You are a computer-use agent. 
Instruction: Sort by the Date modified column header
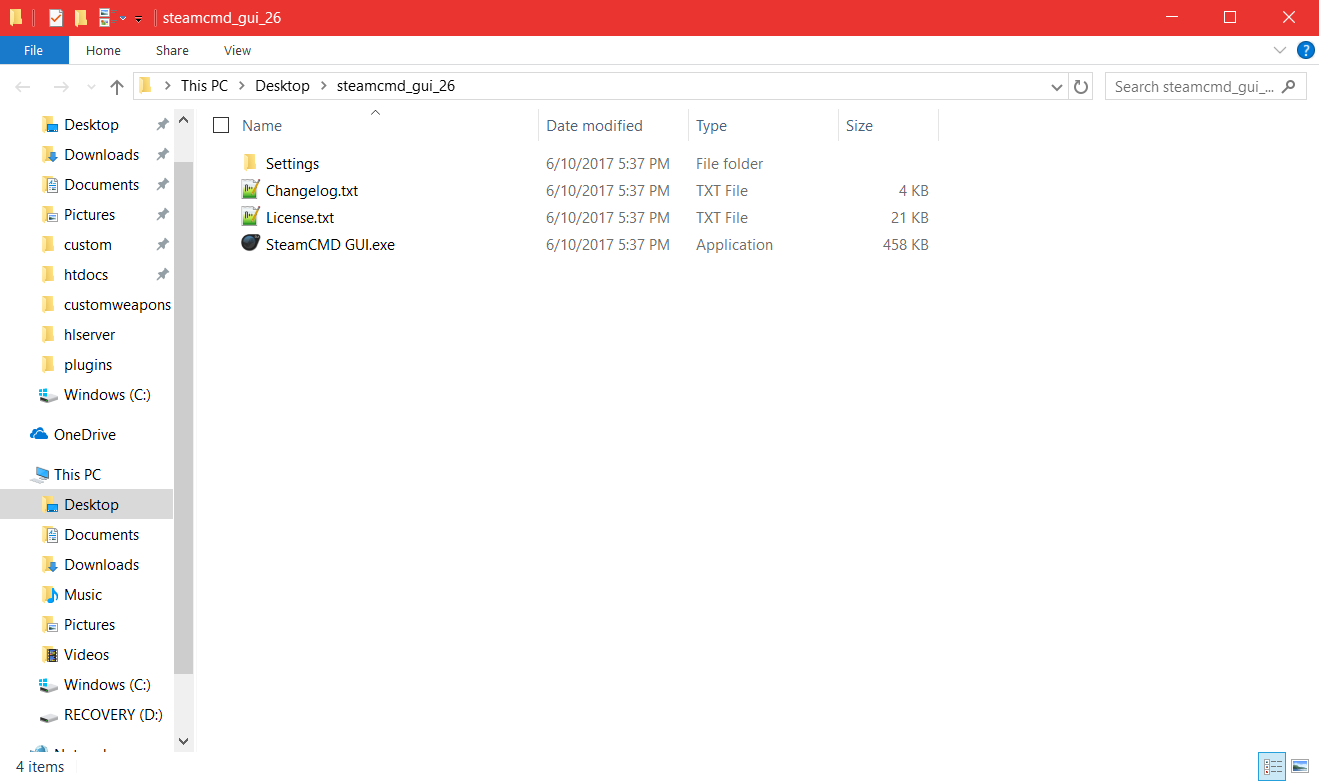(594, 126)
